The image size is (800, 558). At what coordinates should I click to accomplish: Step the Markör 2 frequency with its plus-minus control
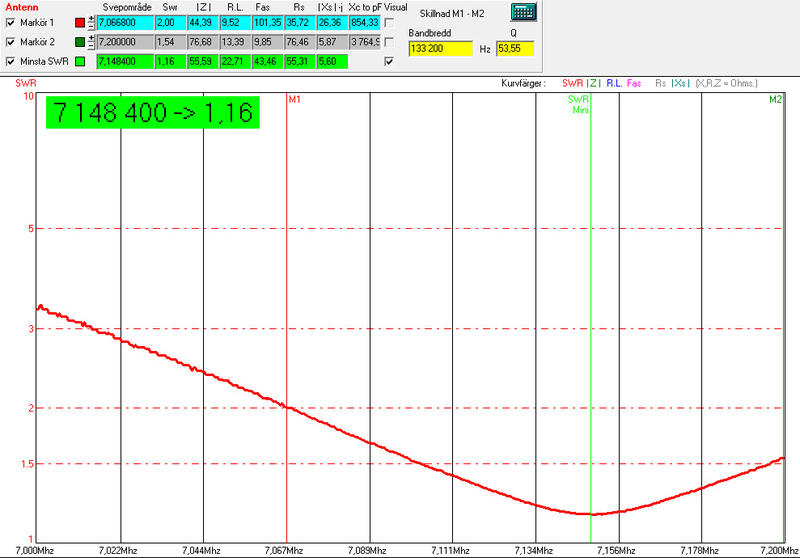coord(91,42)
